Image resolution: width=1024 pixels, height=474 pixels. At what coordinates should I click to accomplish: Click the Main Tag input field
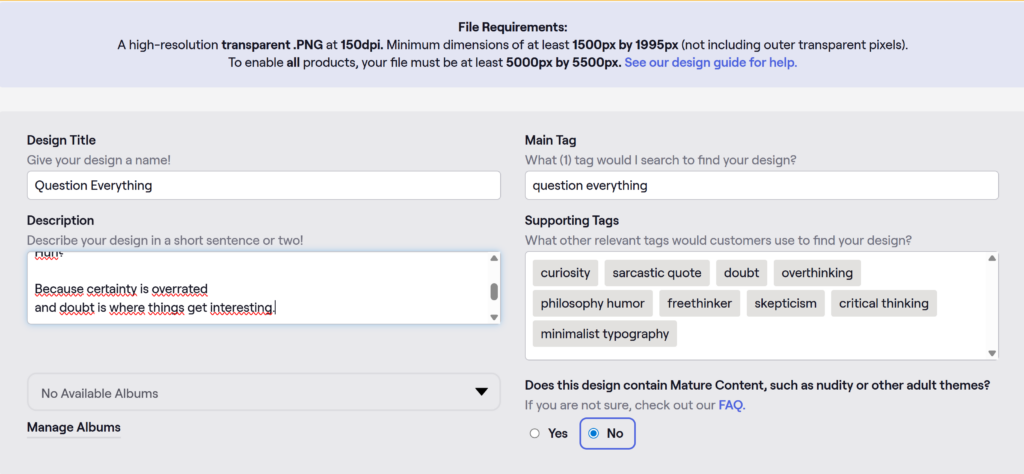point(761,185)
